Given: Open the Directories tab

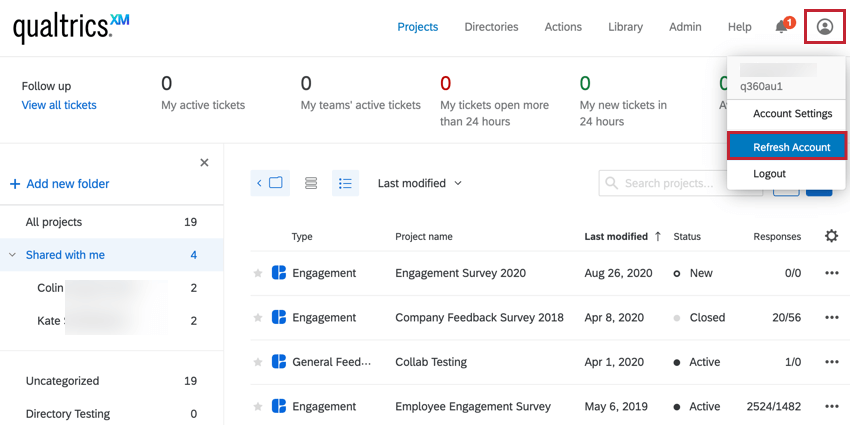Looking at the screenshot, I should click(x=491, y=27).
